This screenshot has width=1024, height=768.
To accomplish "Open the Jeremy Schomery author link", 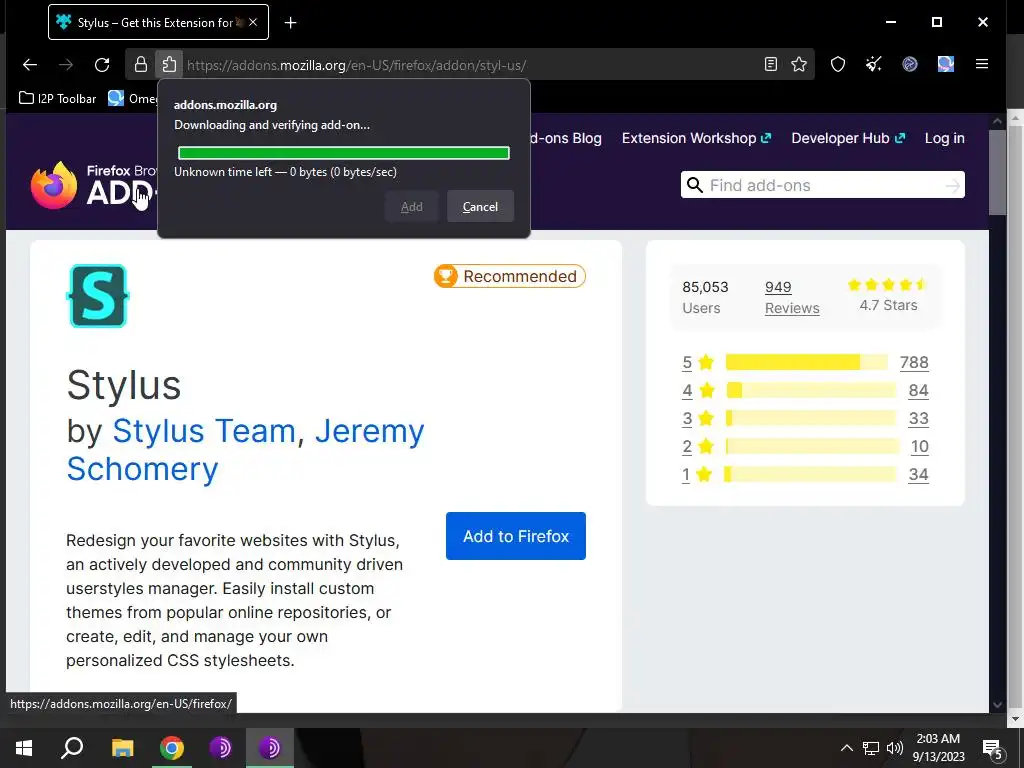I will click(246, 450).
